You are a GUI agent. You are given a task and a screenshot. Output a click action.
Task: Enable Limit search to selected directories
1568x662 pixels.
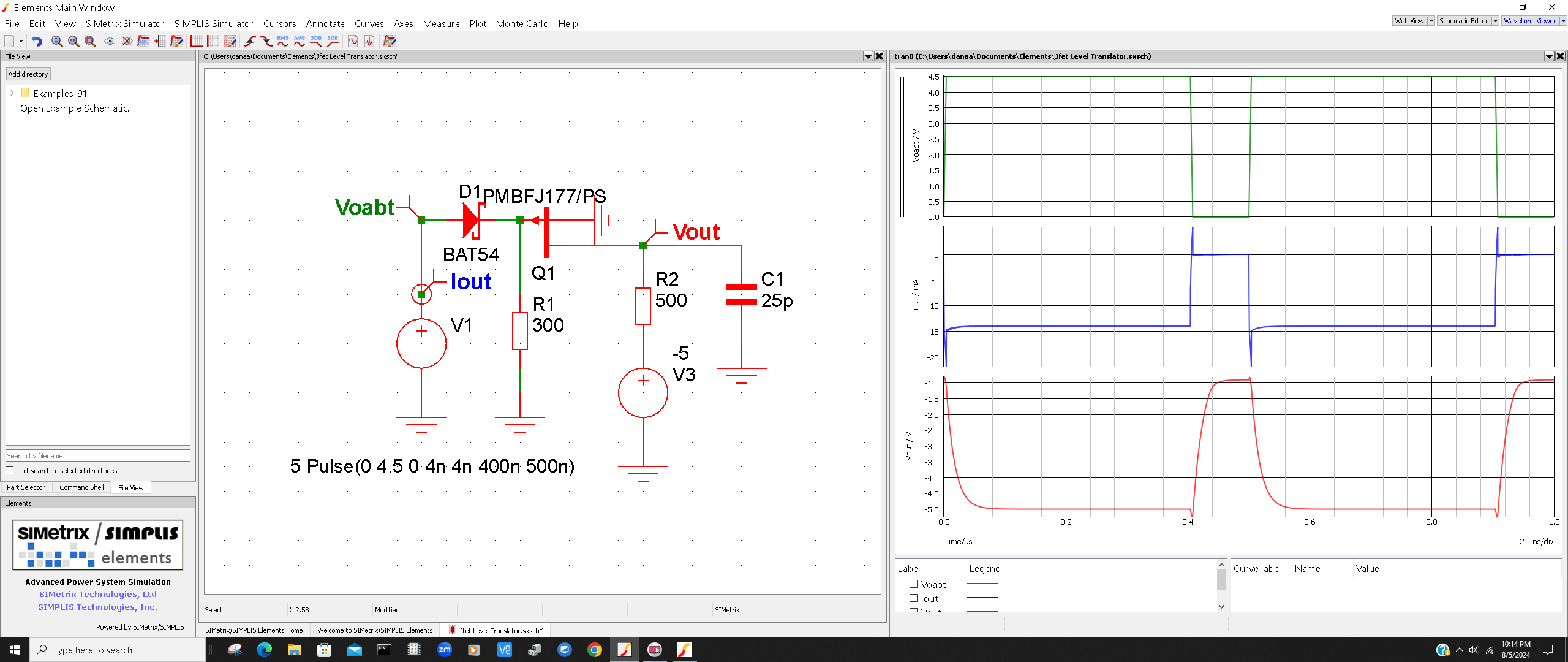coord(10,471)
